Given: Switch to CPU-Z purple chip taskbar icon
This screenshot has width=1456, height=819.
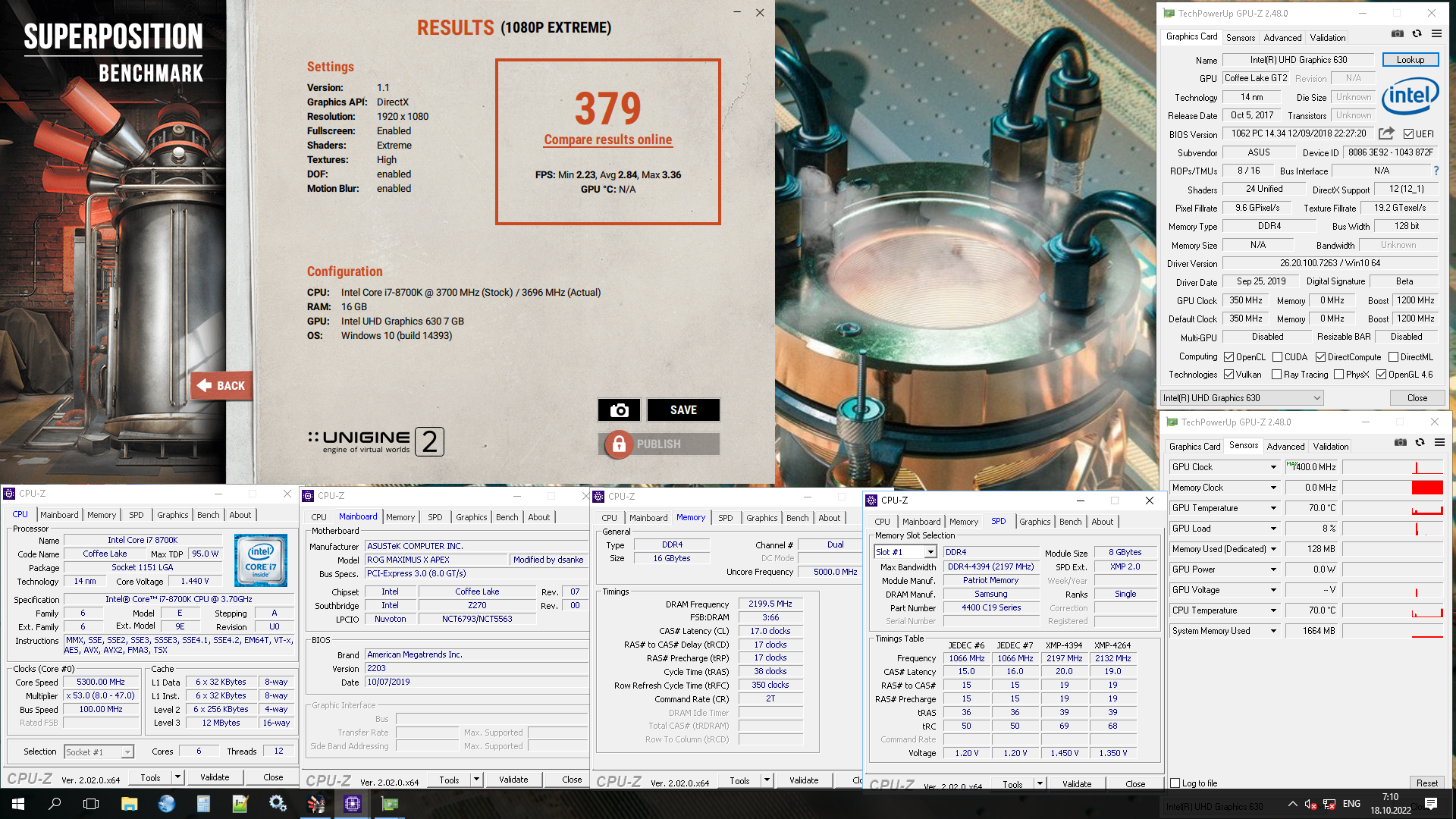Looking at the screenshot, I should pos(353,804).
